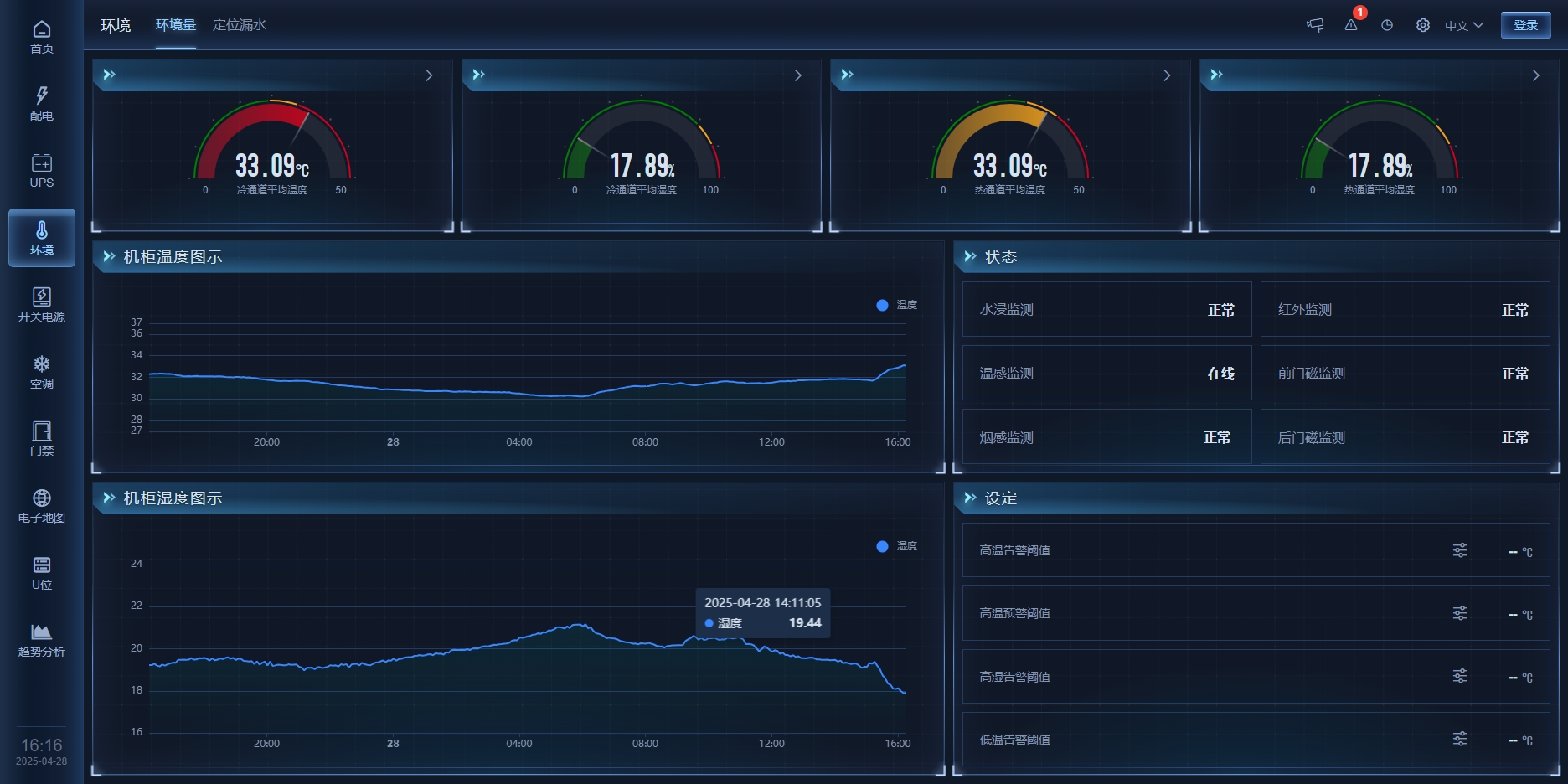
Task: Click adjust icon for 高温告警阈值 setting
Action: (1459, 550)
